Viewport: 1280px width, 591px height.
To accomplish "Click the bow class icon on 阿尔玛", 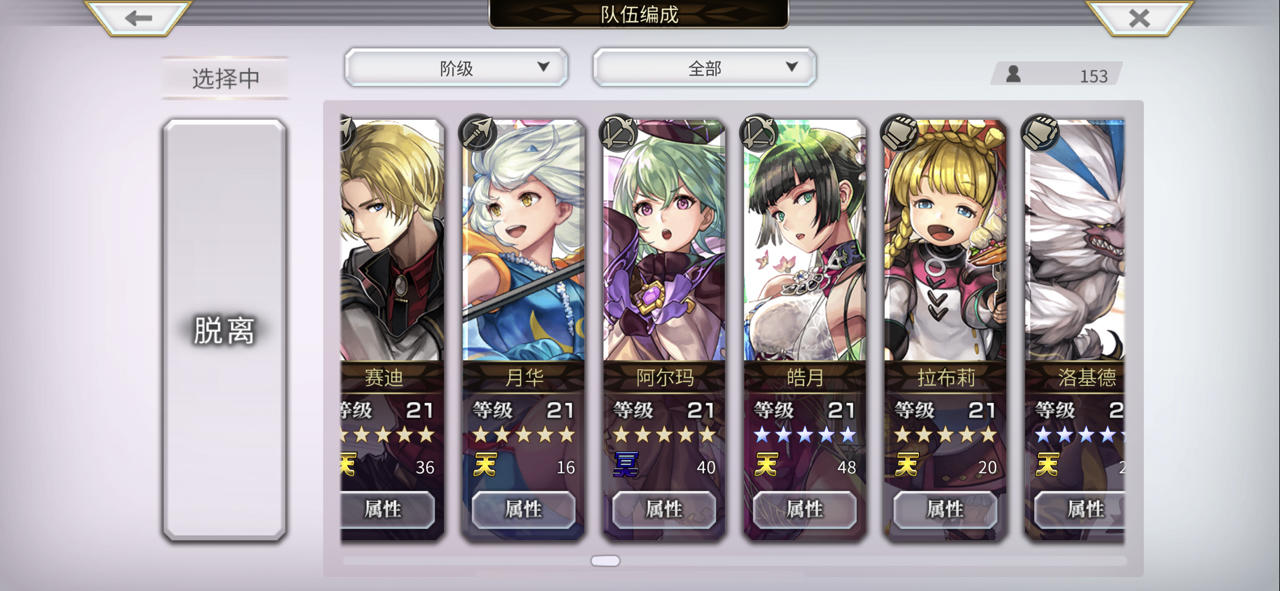I will (618, 132).
